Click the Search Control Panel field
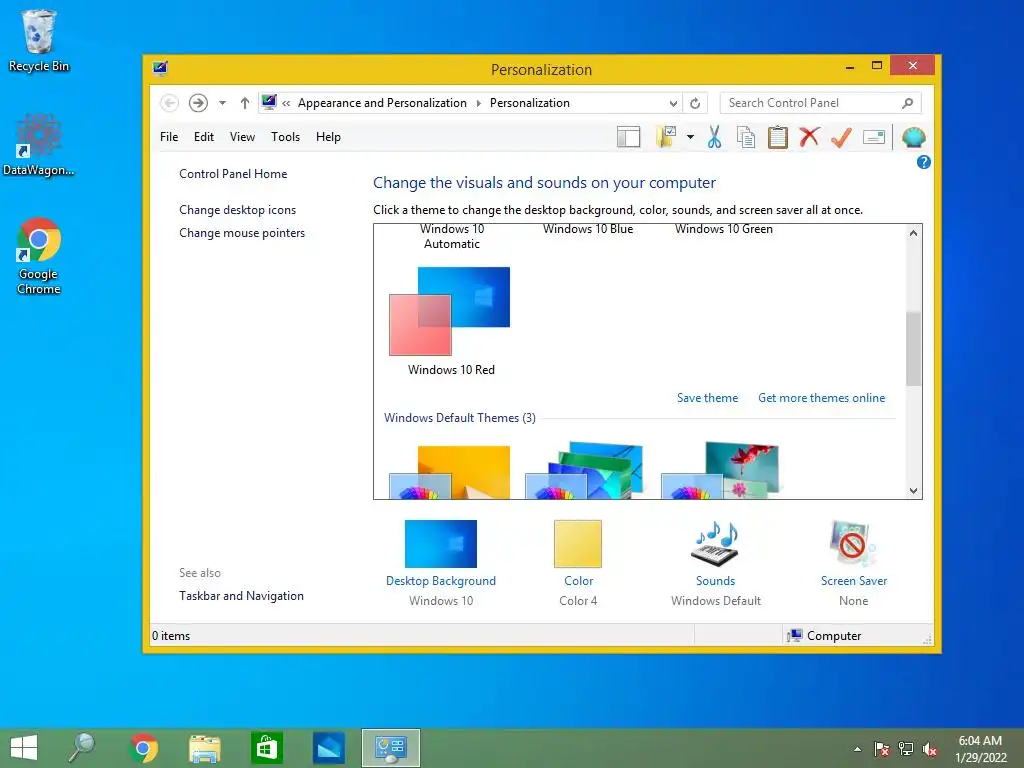This screenshot has height=768, width=1024. click(x=820, y=103)
